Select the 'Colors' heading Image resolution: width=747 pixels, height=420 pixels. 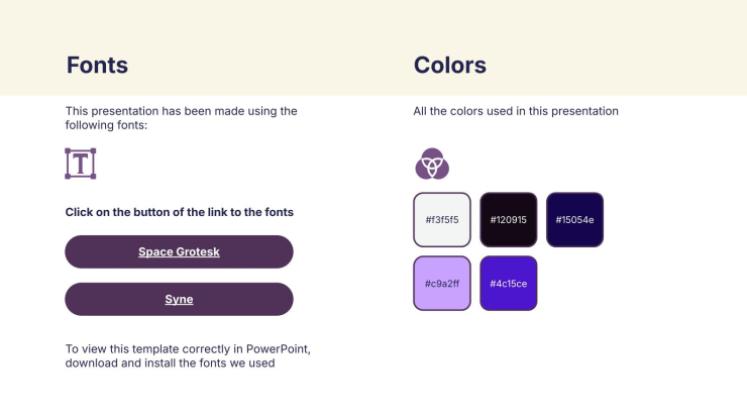(450, 66)
